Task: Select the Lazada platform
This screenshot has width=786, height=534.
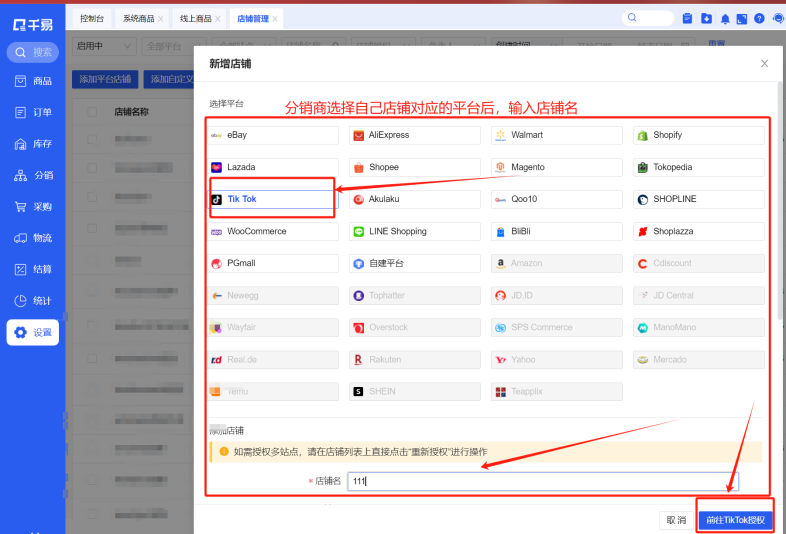Action: (273, 167)
